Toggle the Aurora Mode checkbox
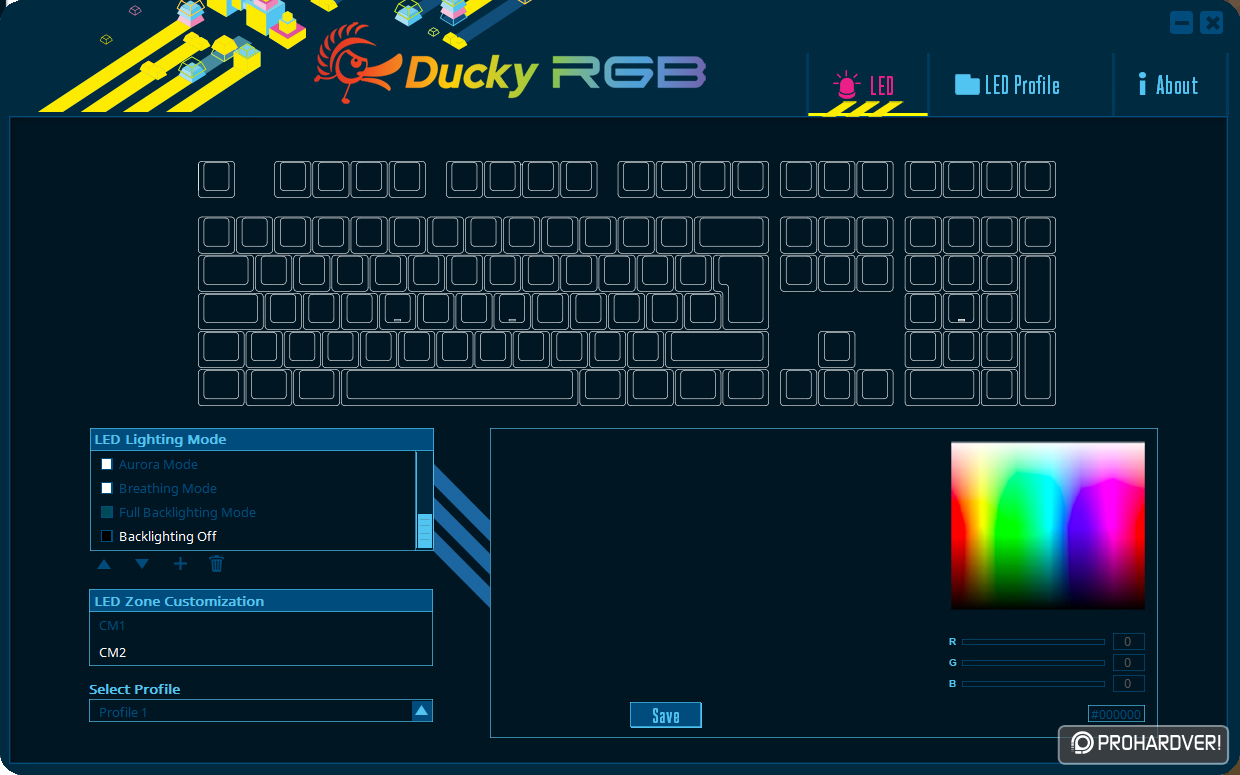This screenshot has height=775, width=1240. pyautogui.click(x=107, y=464)
